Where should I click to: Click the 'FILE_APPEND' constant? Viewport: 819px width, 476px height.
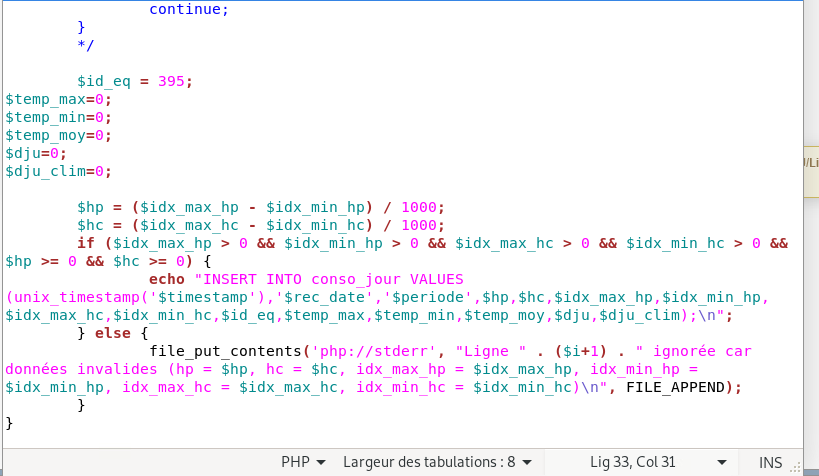675,387
